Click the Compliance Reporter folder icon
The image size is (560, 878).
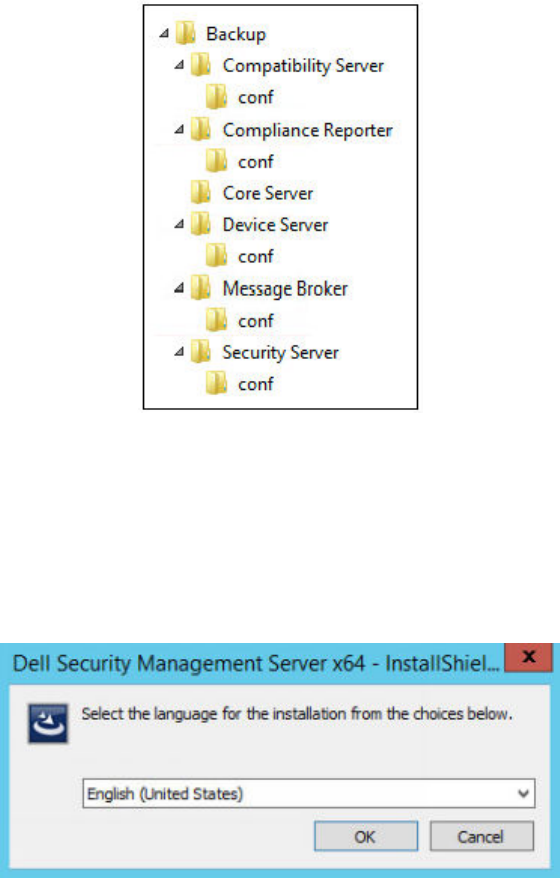coord(200,130)
